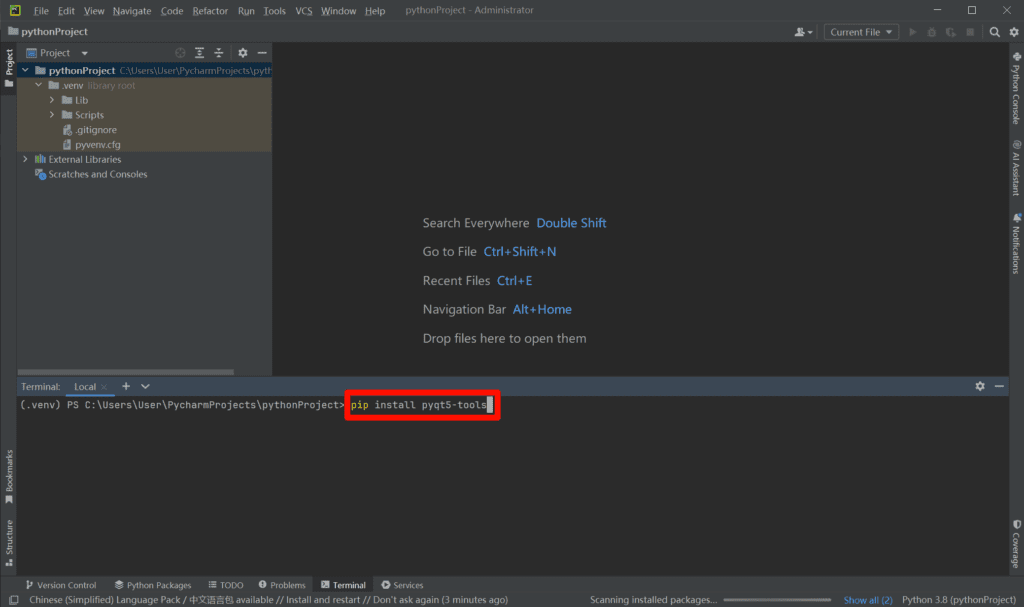Open the Notifications side panel

click(1016, 244)
